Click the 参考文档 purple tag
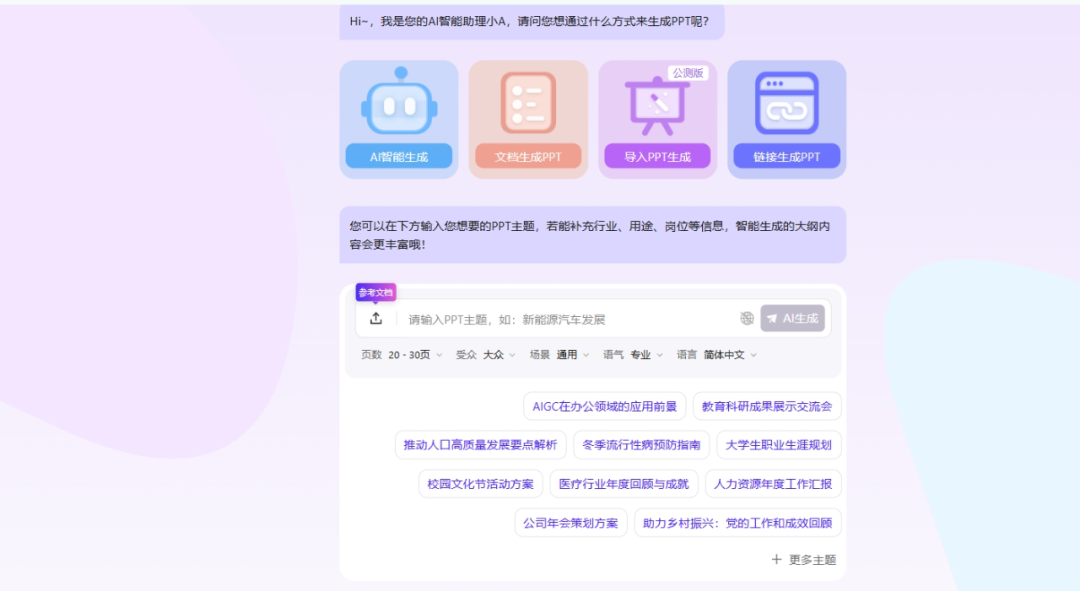 coord(375,293)
